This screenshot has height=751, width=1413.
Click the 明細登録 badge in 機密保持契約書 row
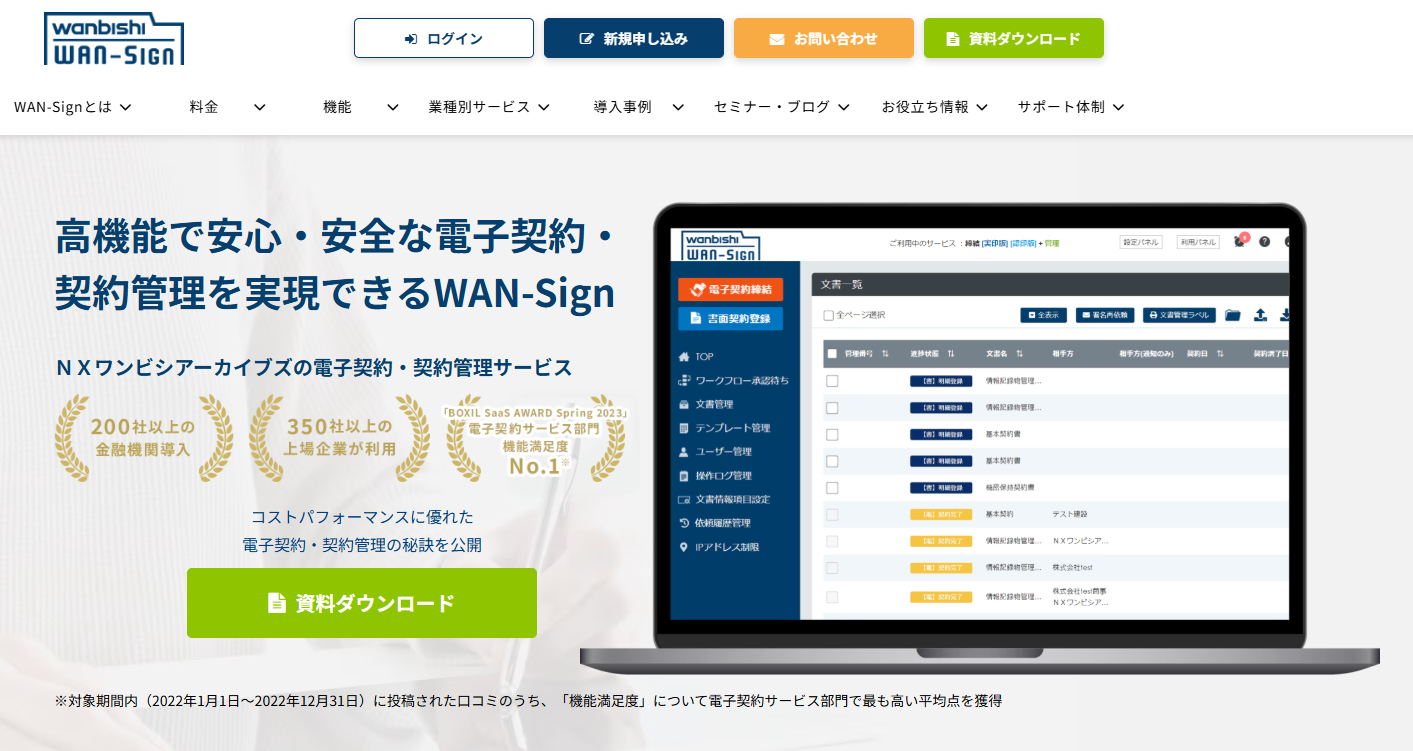point(941,488)
